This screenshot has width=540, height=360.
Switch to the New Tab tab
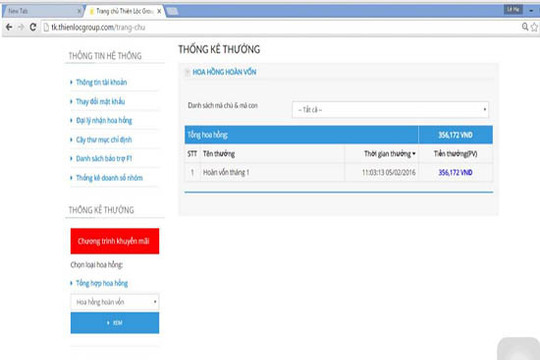[x=42, y=11]
